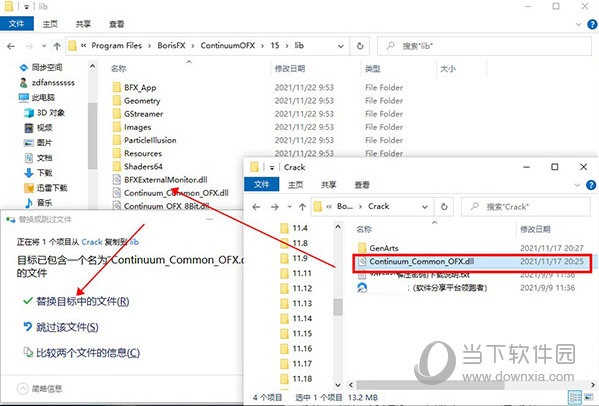This screenshot has width=599, height=406.
Task: Click the back arrow in Crack window
Action: coord(256,207)
